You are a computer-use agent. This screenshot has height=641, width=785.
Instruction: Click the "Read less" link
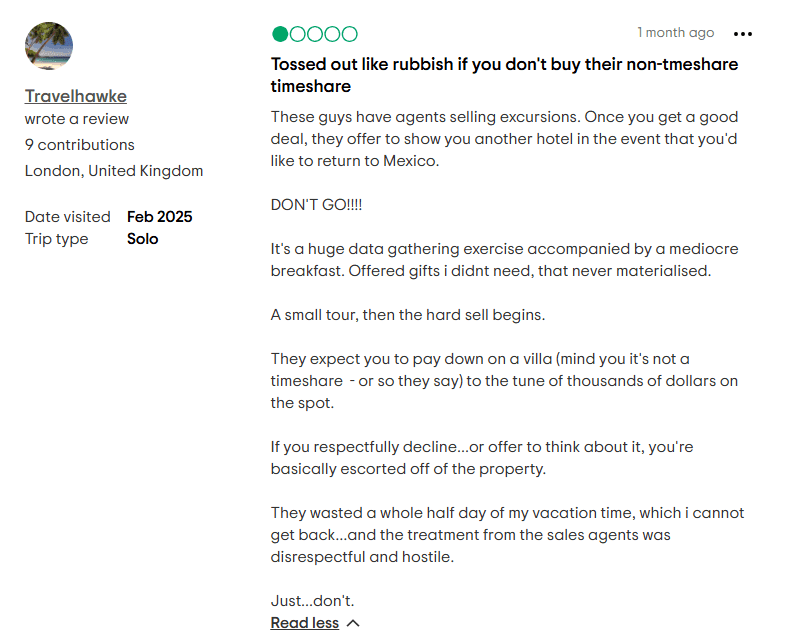click(x=304, y=623)
